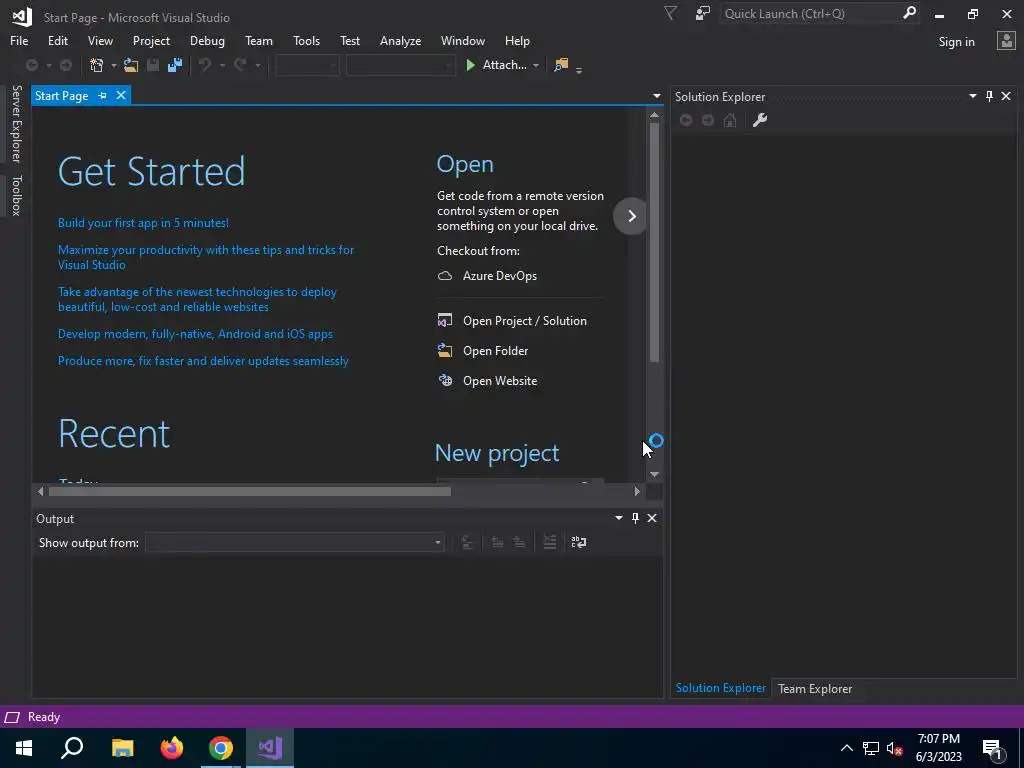Image resolution: width=1024 pixels, height=768 pixels.
Task: Open File Explorer from the taskbar
Action: pos(123,748)
